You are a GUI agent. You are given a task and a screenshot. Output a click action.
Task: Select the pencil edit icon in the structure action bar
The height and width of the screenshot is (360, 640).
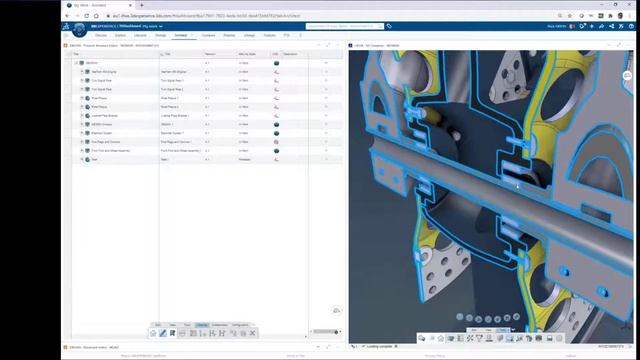click(163, 333)
